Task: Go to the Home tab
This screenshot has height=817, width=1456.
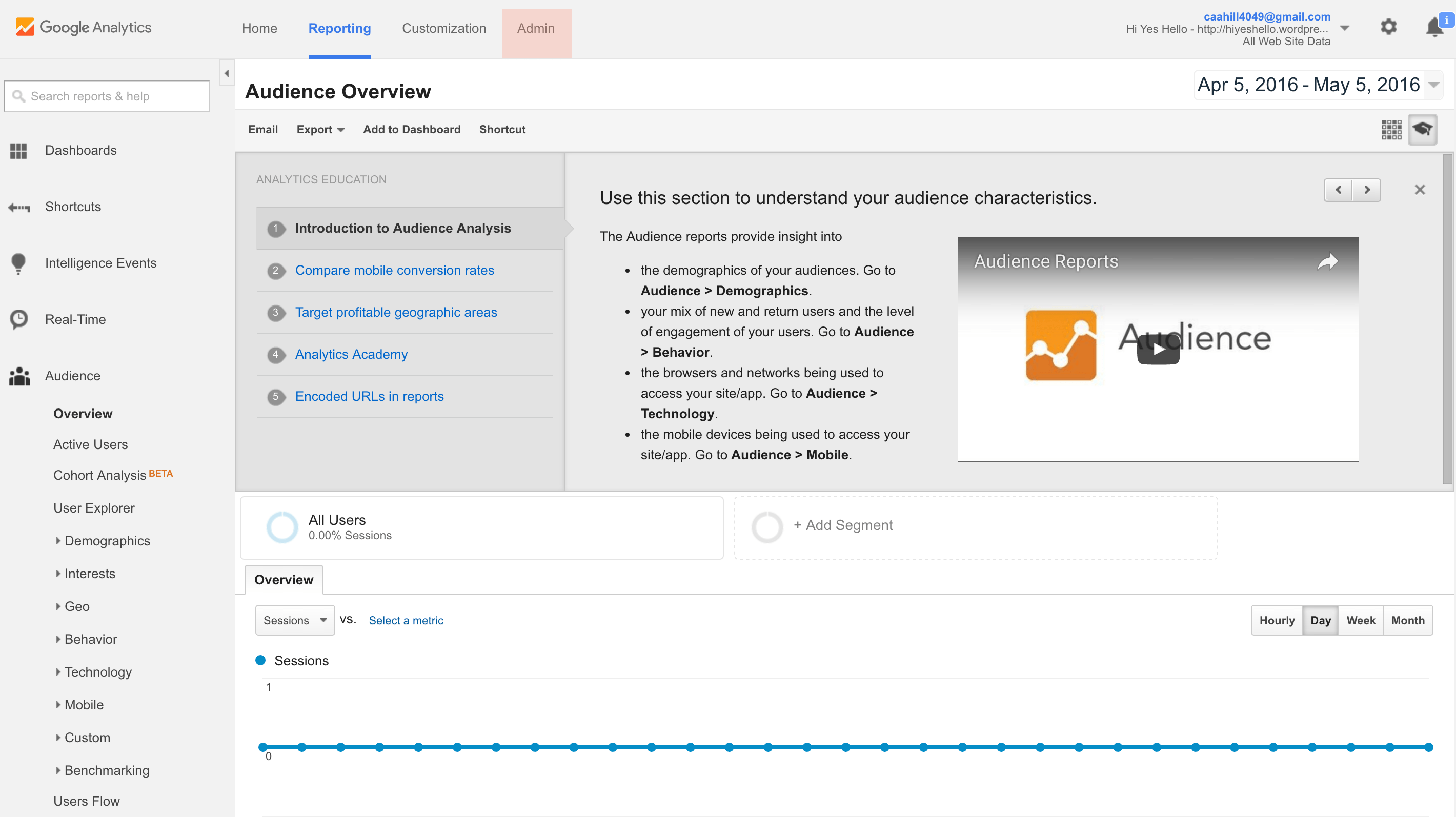Action: 259,28
